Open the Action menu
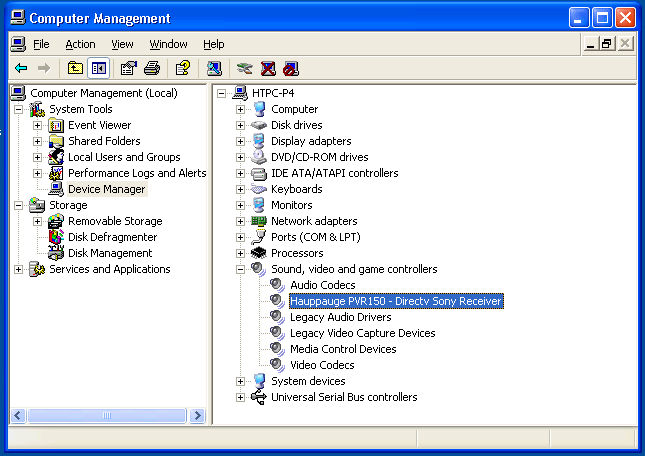Image resolution: width=645 pixels, height=456 pixels. (x=80, y=44)
